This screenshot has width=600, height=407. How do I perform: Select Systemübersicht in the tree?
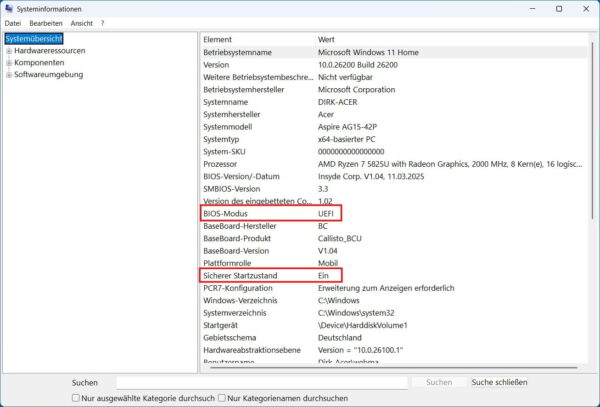tap(34, 39)
